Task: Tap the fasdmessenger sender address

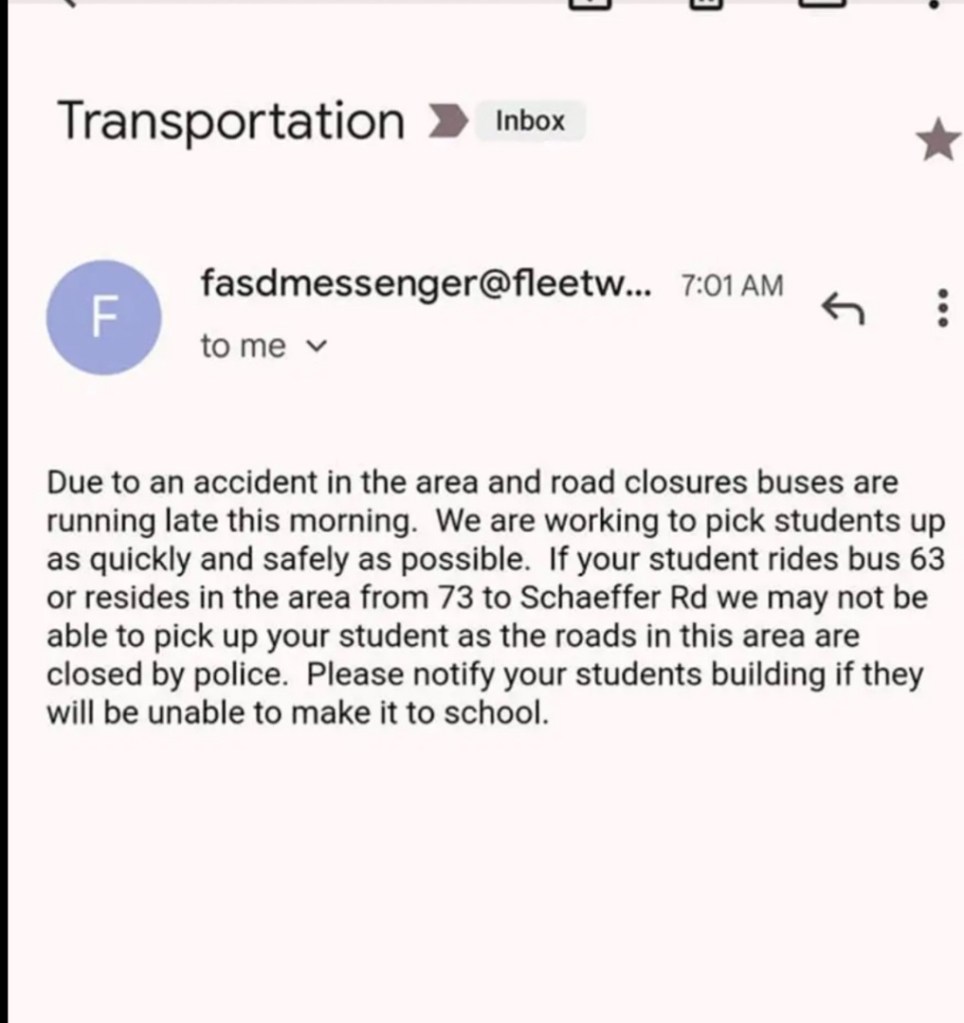Action: pyautogui.click(x=425, y=284)
